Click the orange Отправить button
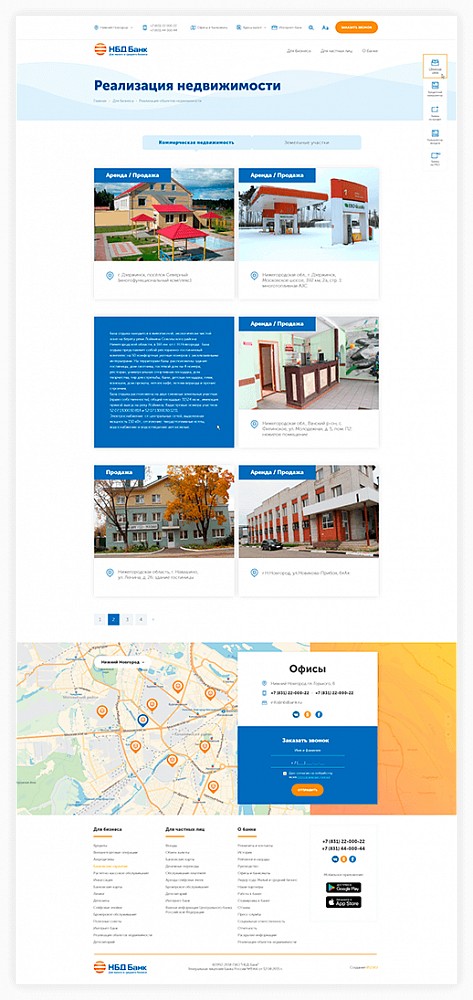The width and height of the screenshot is (473, 1000). pyautogui.click(x=307, y=790)
